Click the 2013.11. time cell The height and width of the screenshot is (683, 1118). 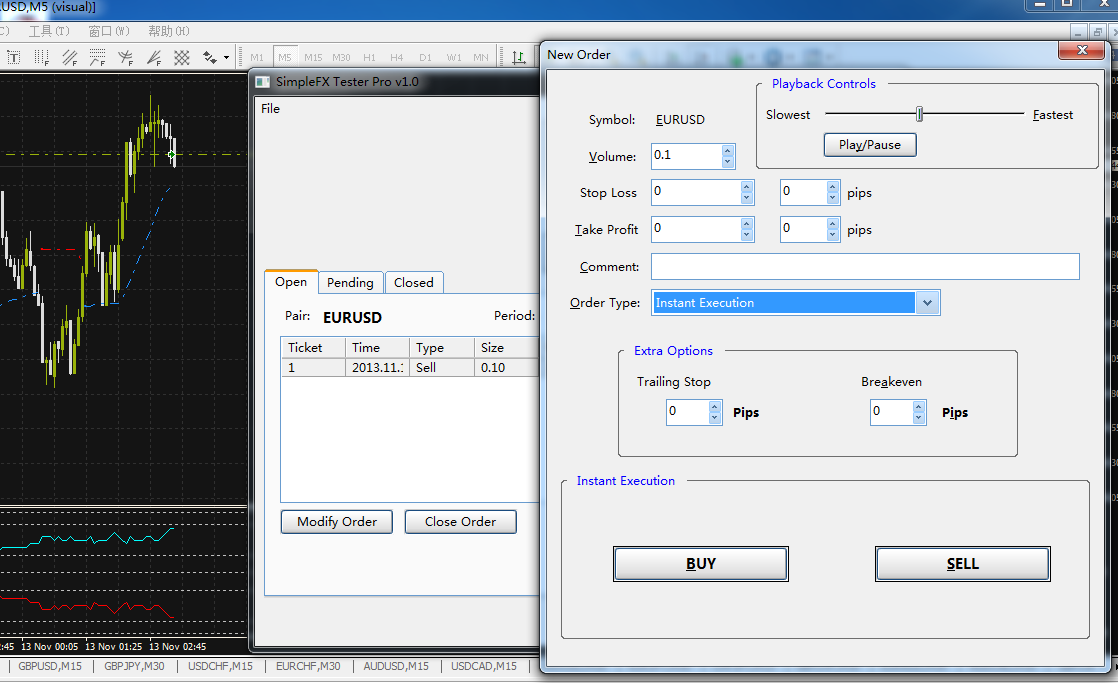377,367
